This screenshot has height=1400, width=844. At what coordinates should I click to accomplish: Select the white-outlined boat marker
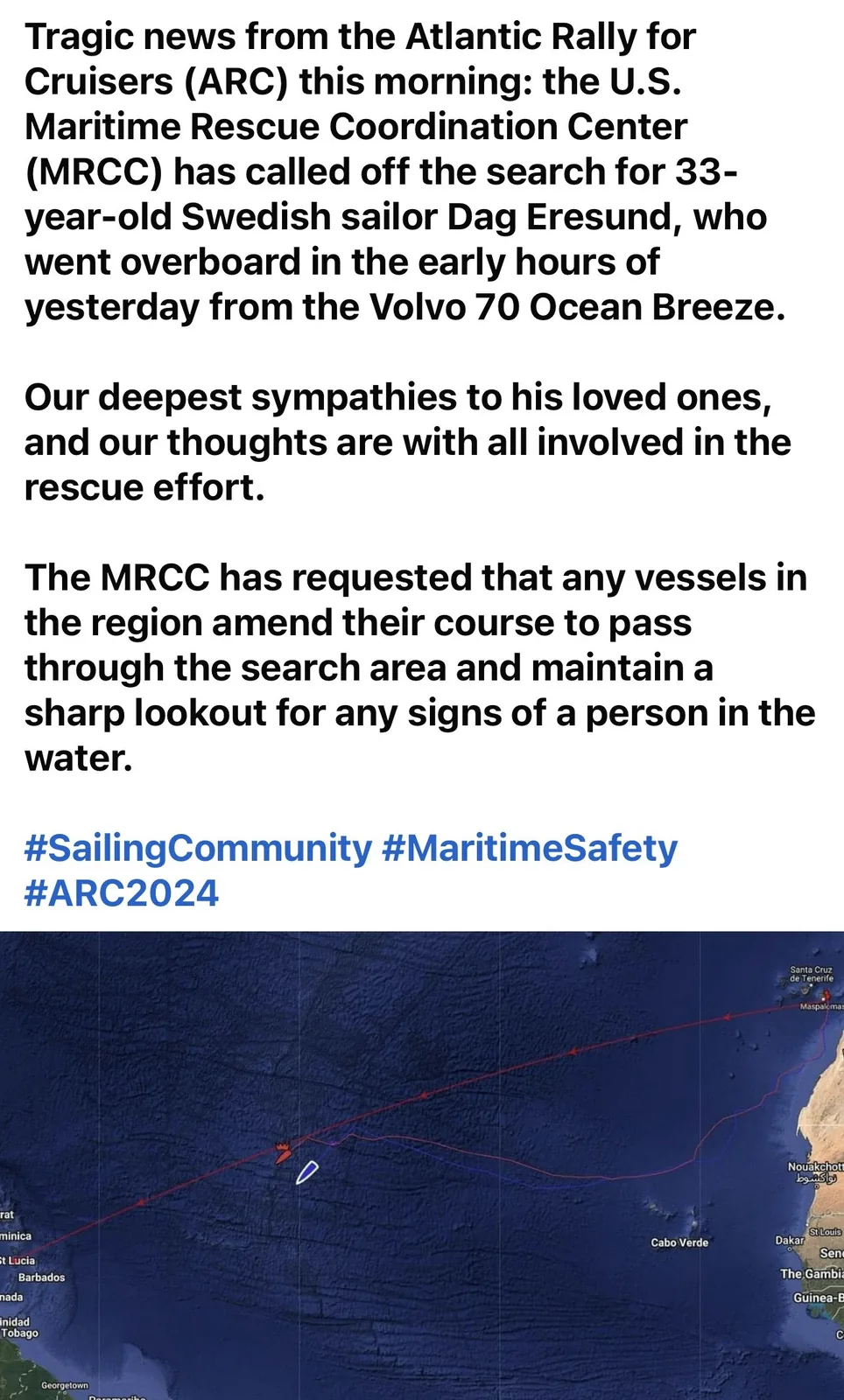tap(306, 1172)
